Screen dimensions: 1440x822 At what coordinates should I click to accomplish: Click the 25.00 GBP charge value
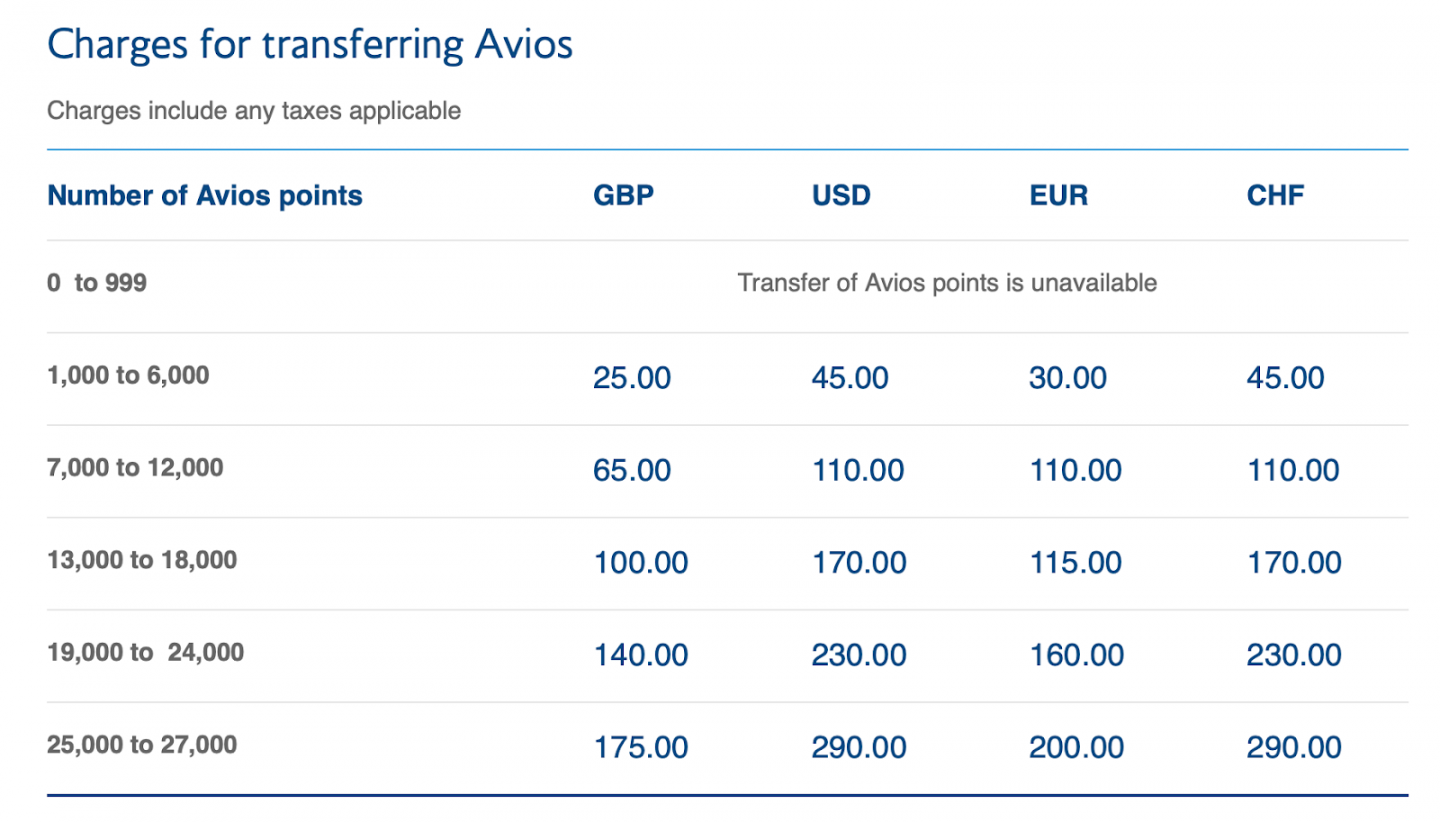[632, 378]
